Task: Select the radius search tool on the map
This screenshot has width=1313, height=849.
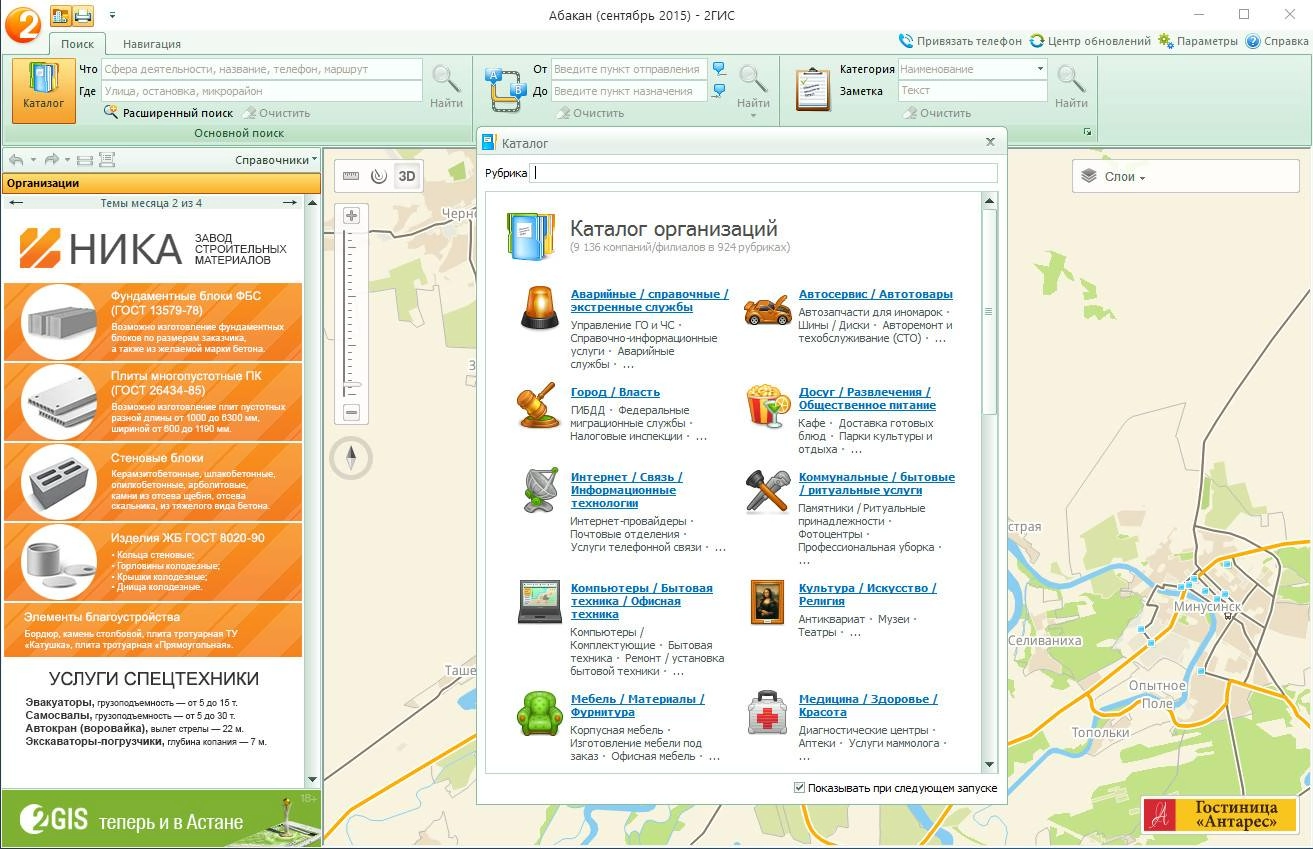Action: click(378, 176)
